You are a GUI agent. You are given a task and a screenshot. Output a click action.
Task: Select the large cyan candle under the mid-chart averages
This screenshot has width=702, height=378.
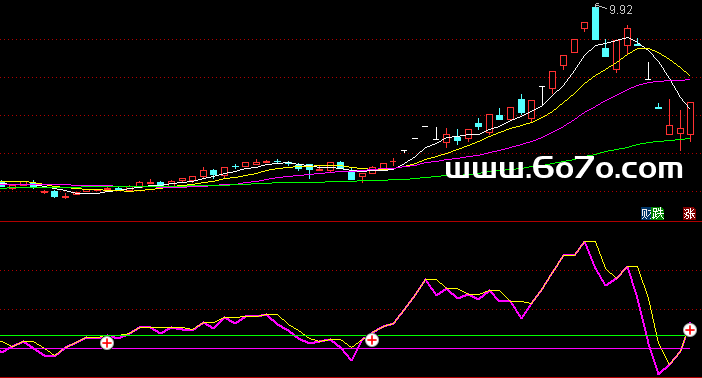coord(351,175)
